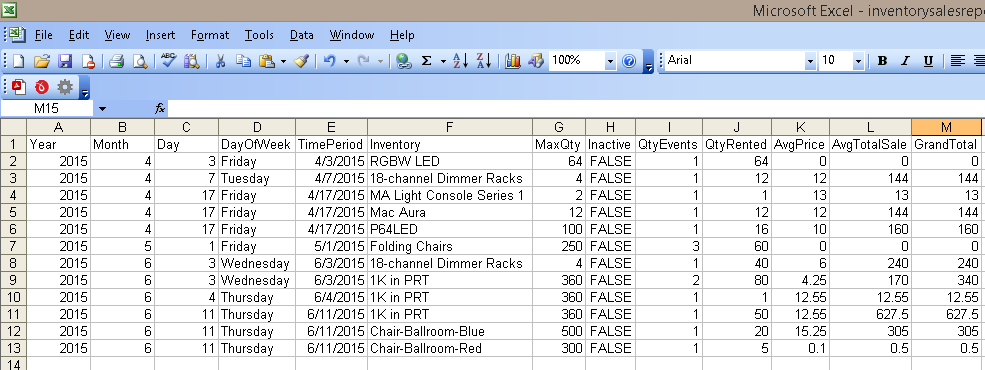Open the Help menu

pos(402,35)
